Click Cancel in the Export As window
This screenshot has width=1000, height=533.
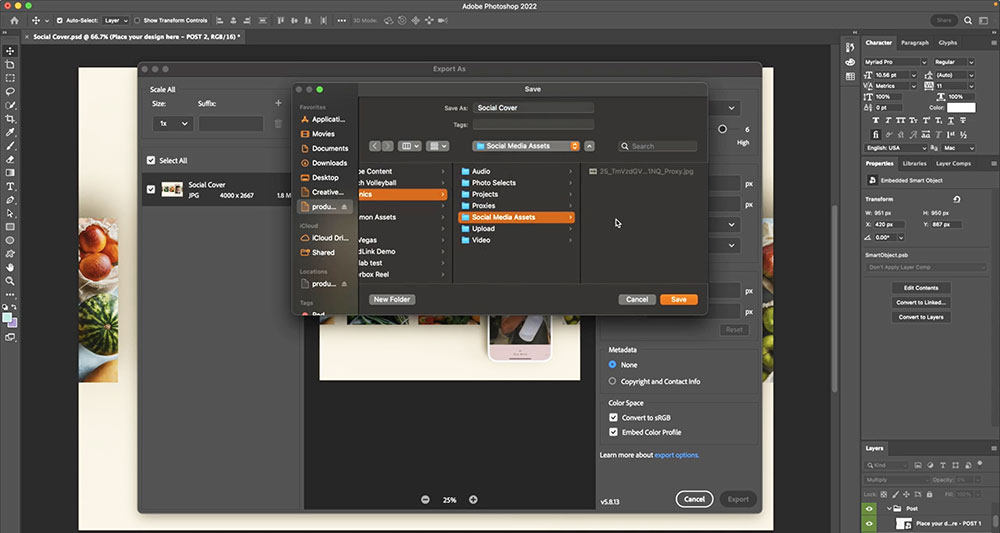click(695, 499)
